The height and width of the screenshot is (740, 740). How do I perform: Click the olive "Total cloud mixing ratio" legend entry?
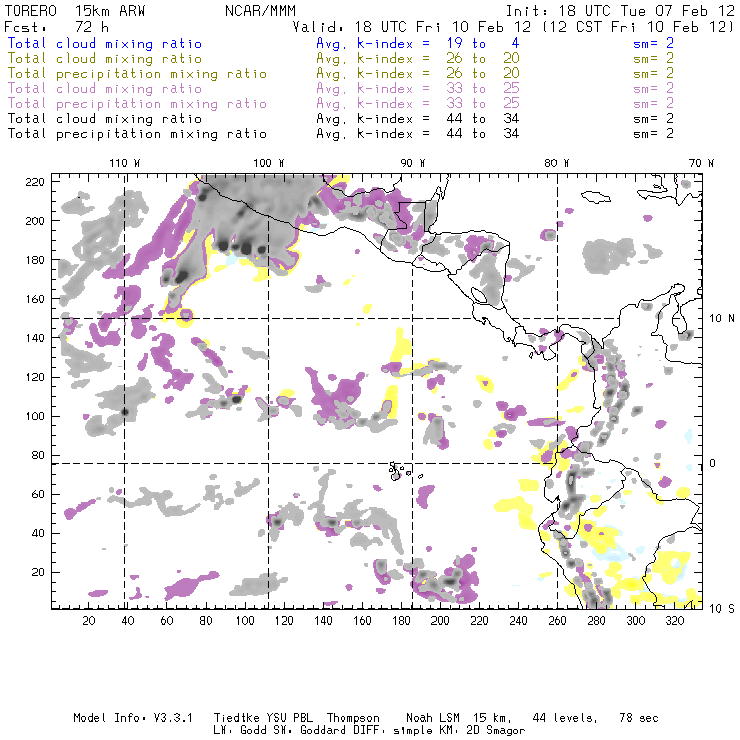tap(105, 59)
